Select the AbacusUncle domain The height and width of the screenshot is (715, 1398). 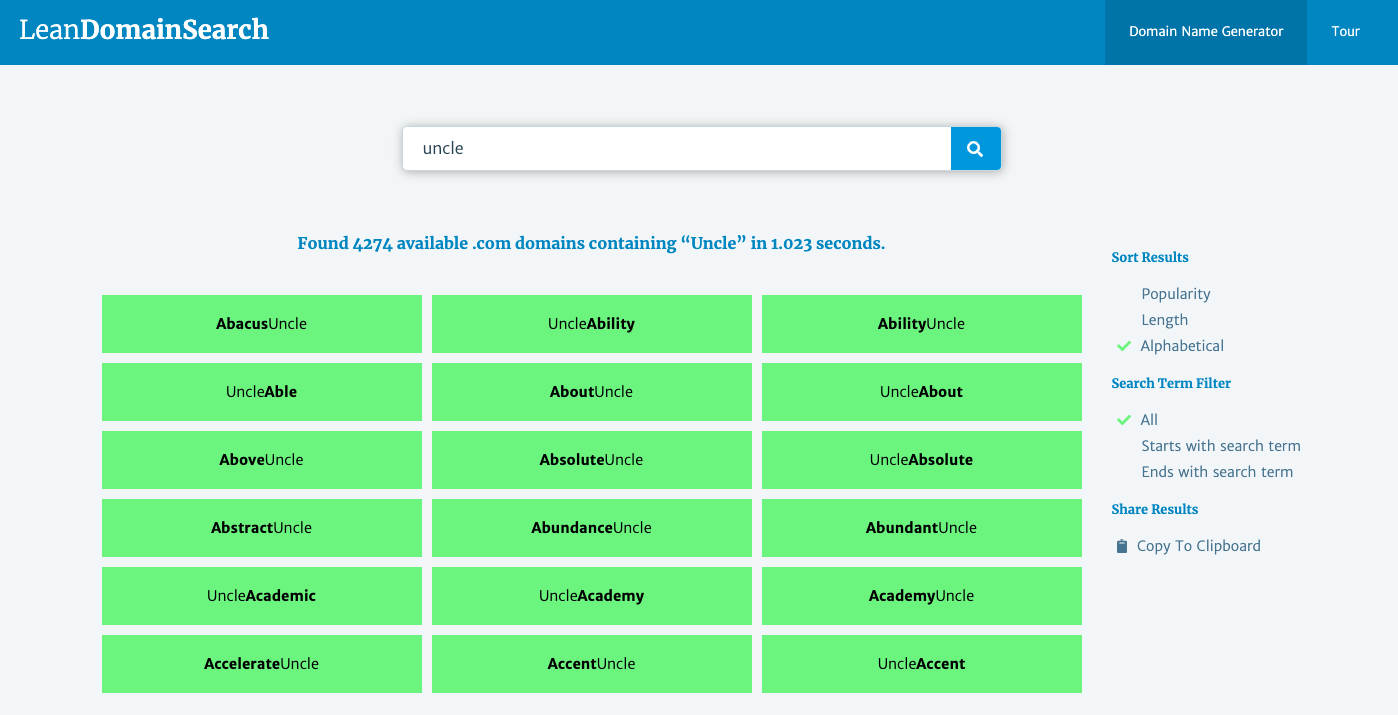(x=262, y=324)
